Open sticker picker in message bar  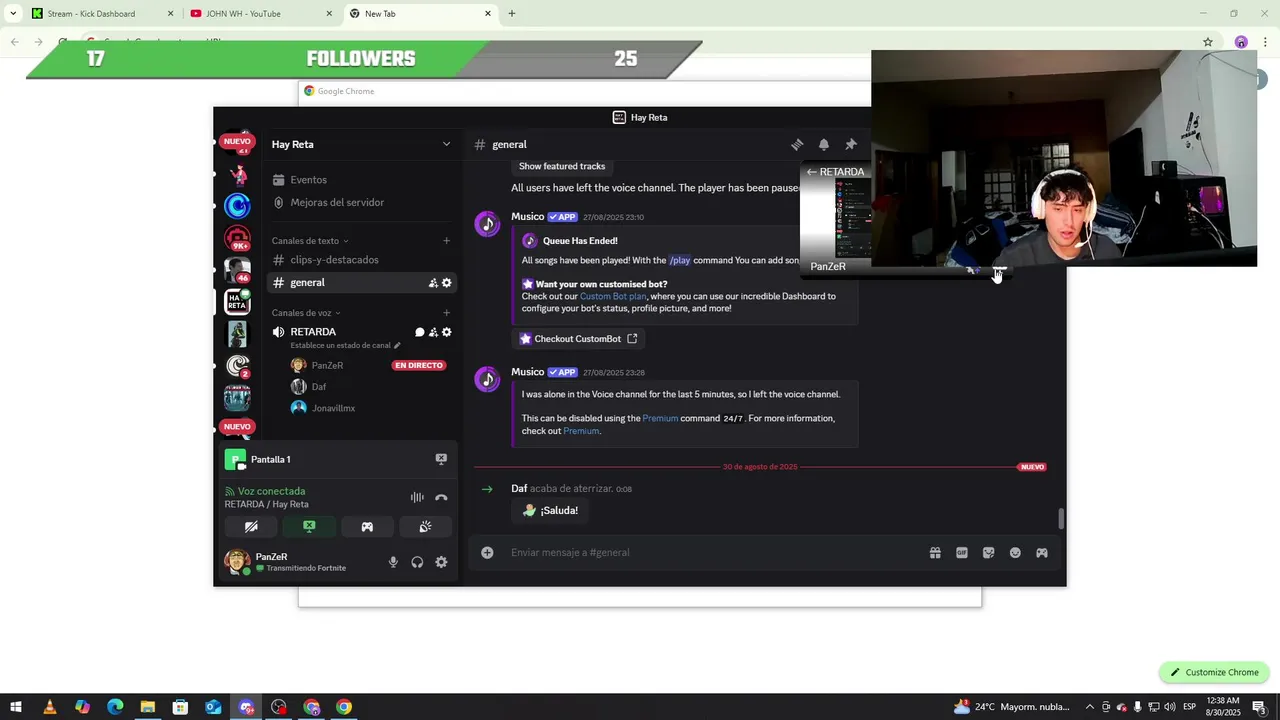pos(989,552)
